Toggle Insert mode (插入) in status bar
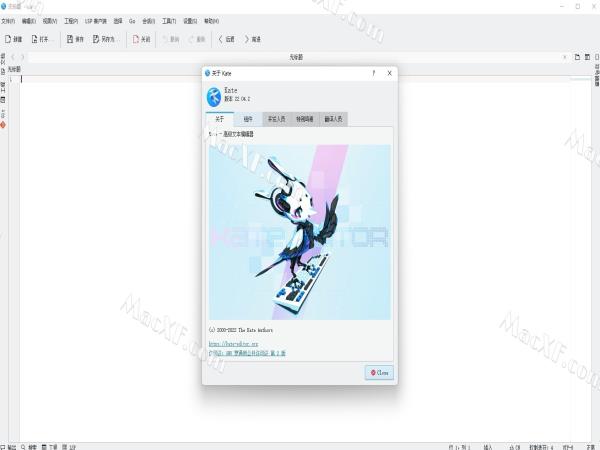Screen dimensions: 600x450 click(488, 447)
